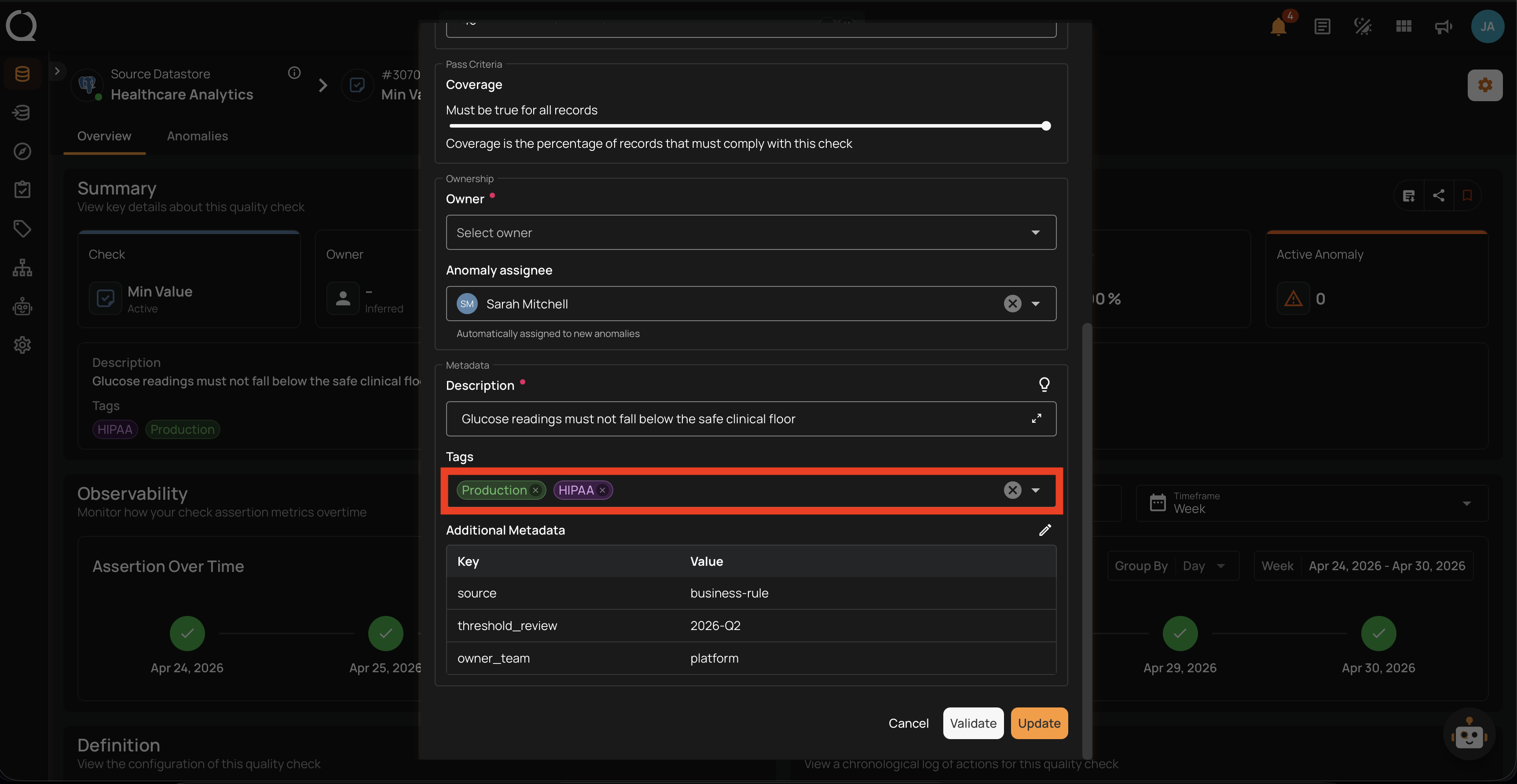Image resolution: width=1517 pixels, height=784 pixels.
Task: Click the lightbulb icon beside Description
Action: [x=1044, y=385]
